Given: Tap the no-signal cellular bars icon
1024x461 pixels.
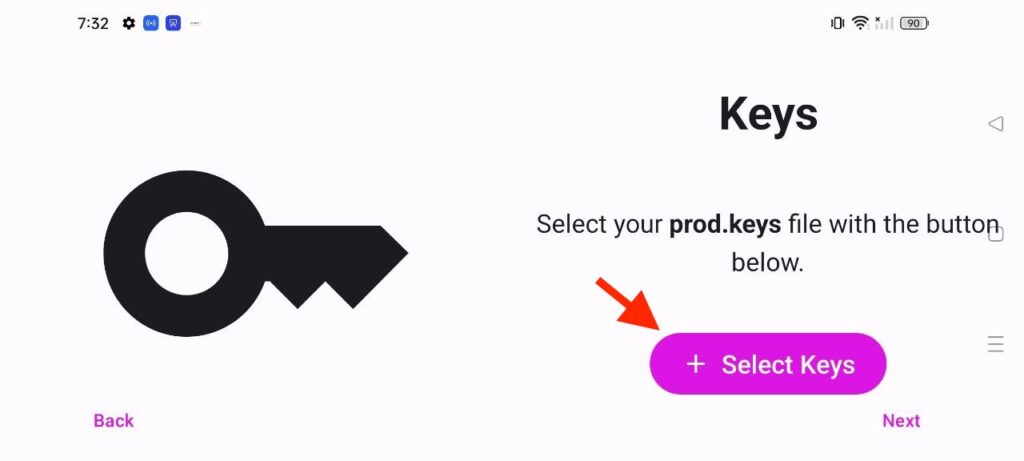Looking at the screenshot, I should pyautogui.click(x=884, y=24).
